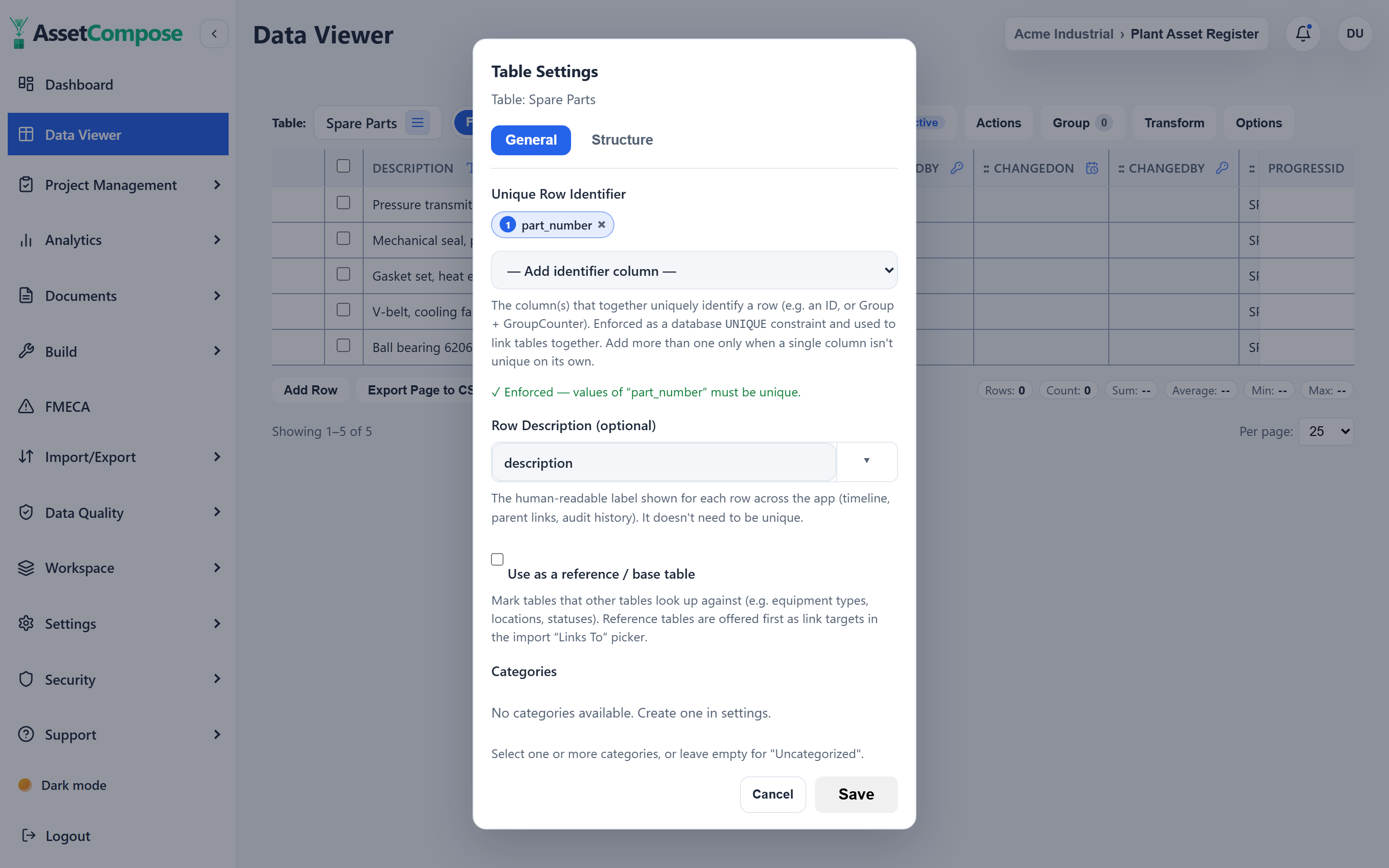Select the Mechanical seal row checkbox

click(343, 238)
